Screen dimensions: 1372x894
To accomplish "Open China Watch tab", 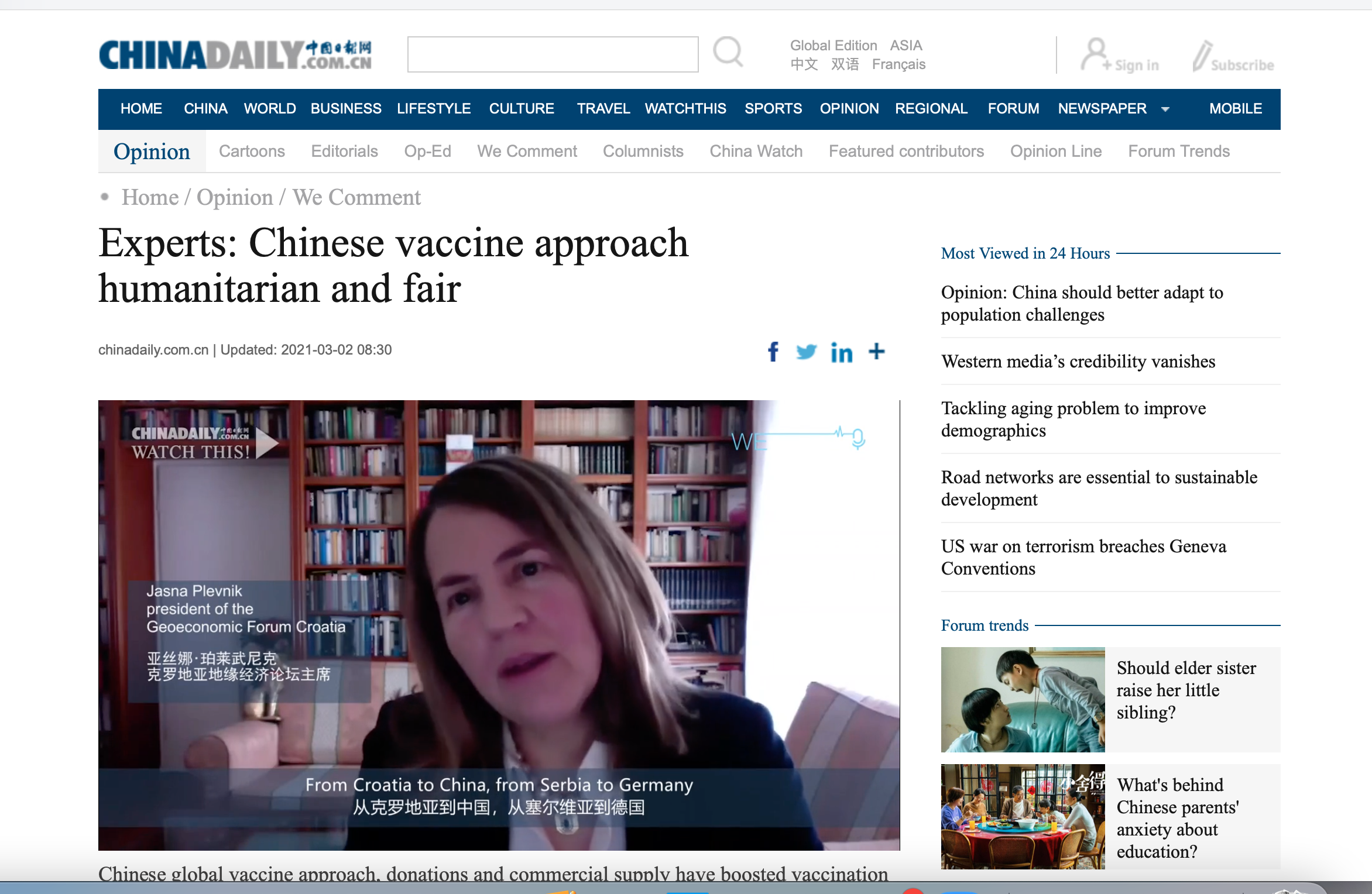I will click(756, 152).
